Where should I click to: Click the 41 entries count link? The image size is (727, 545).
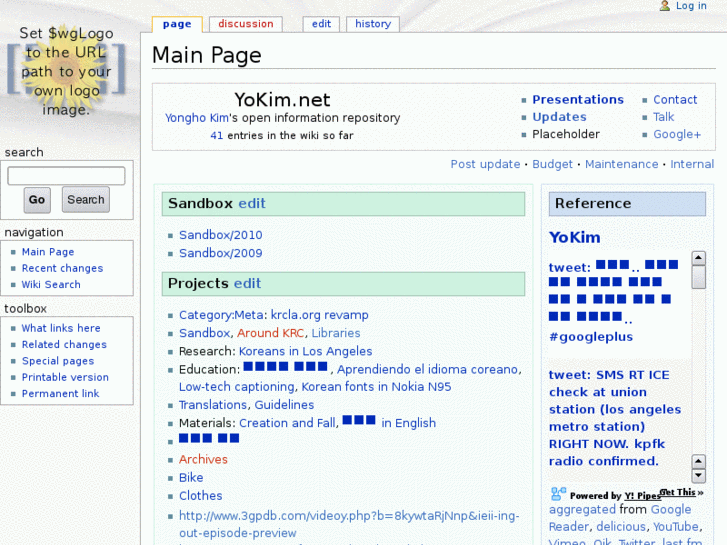[x=217, y=135]
